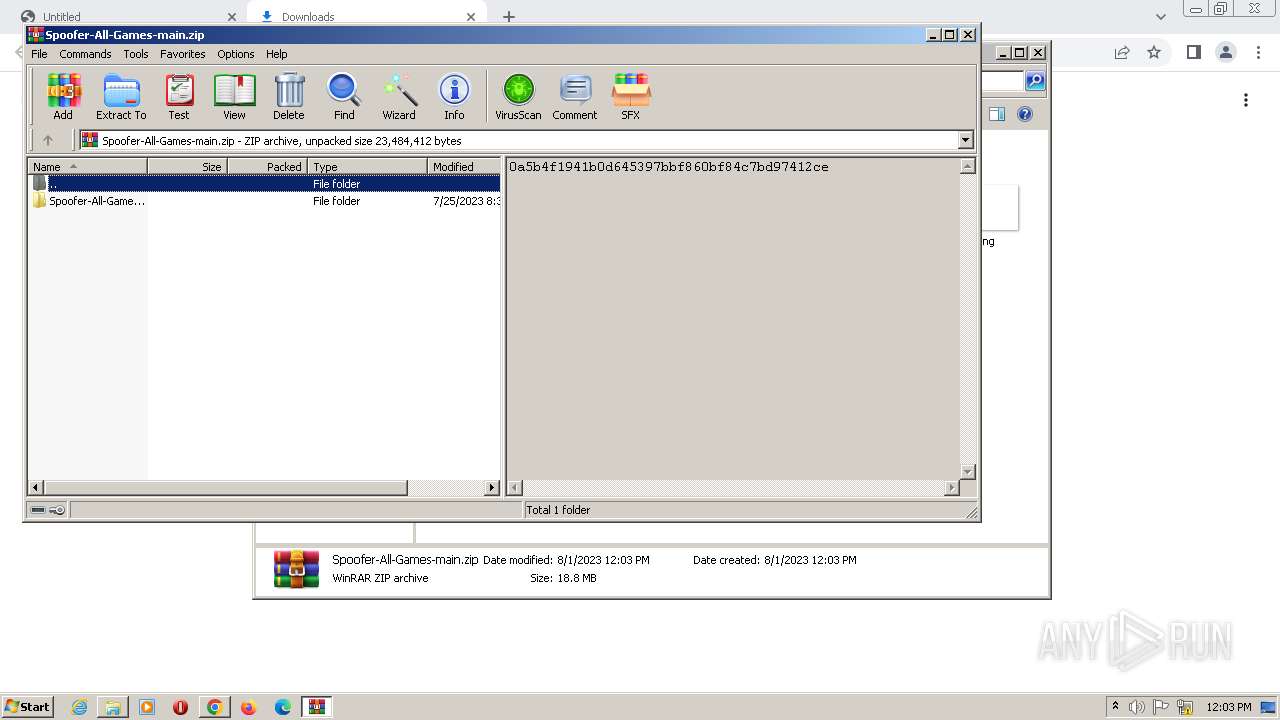Click the 12:03 PM system clock
Viewport: 1280px width, 720px height.
pos(1229,707)
